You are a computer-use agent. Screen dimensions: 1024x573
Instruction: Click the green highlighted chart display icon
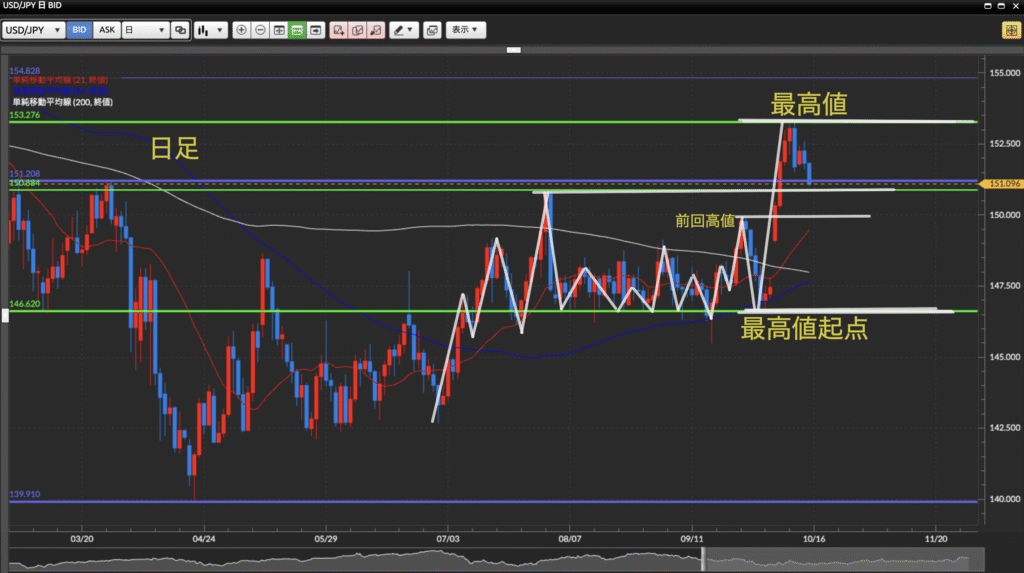pos(297,30)
